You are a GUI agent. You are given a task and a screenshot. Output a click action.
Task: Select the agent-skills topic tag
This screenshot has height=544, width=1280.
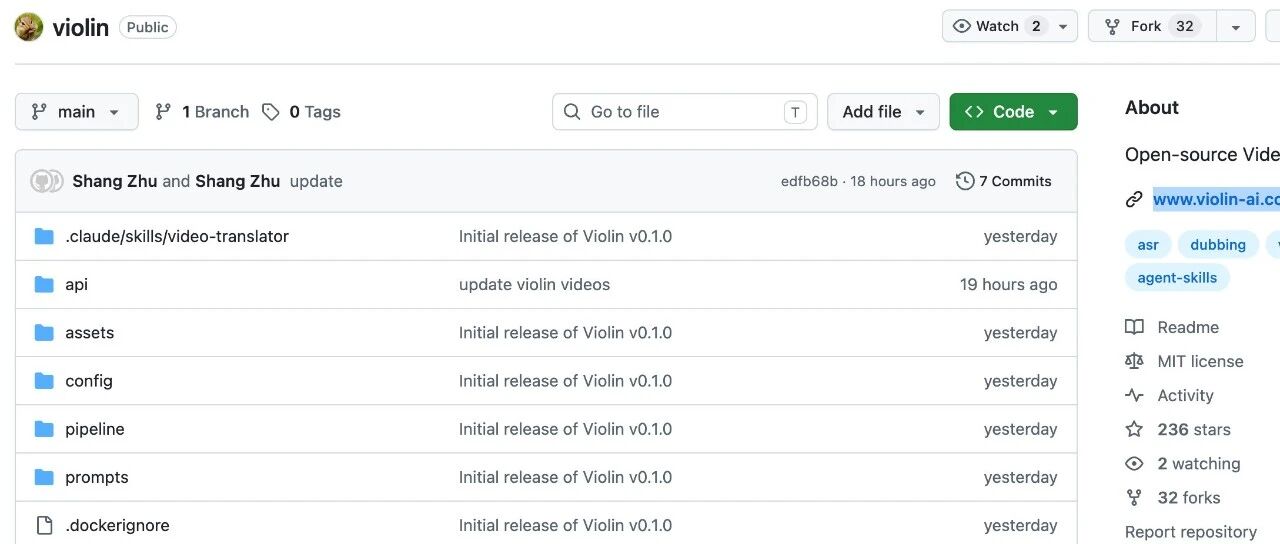tap(1177, 277)
